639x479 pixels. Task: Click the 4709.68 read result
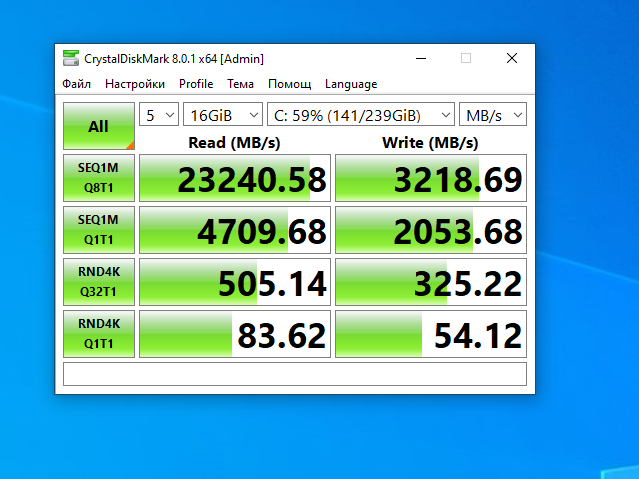(x=235, y=230)
